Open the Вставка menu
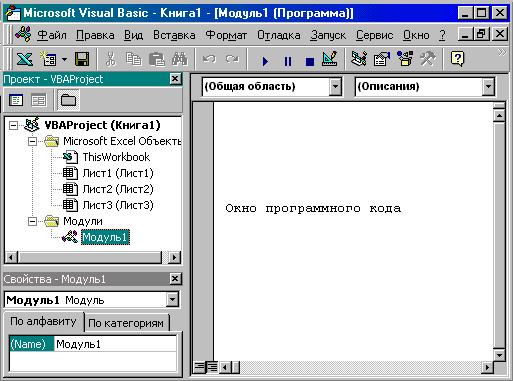Image resolution: width=513 pixels, height=381 pixels. pos(174,35)
